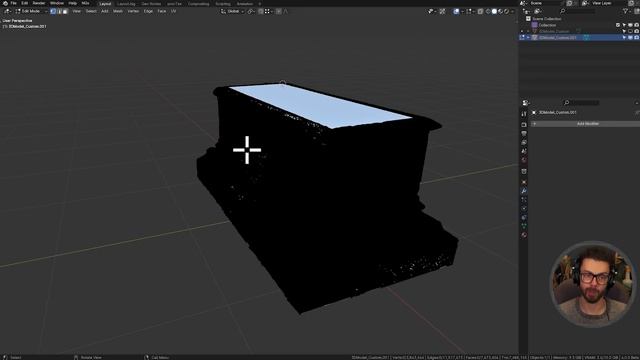Viewport: 640px width, 360px height.
Task: Toggle proportional editing in header
Action: tap(279, 11)
